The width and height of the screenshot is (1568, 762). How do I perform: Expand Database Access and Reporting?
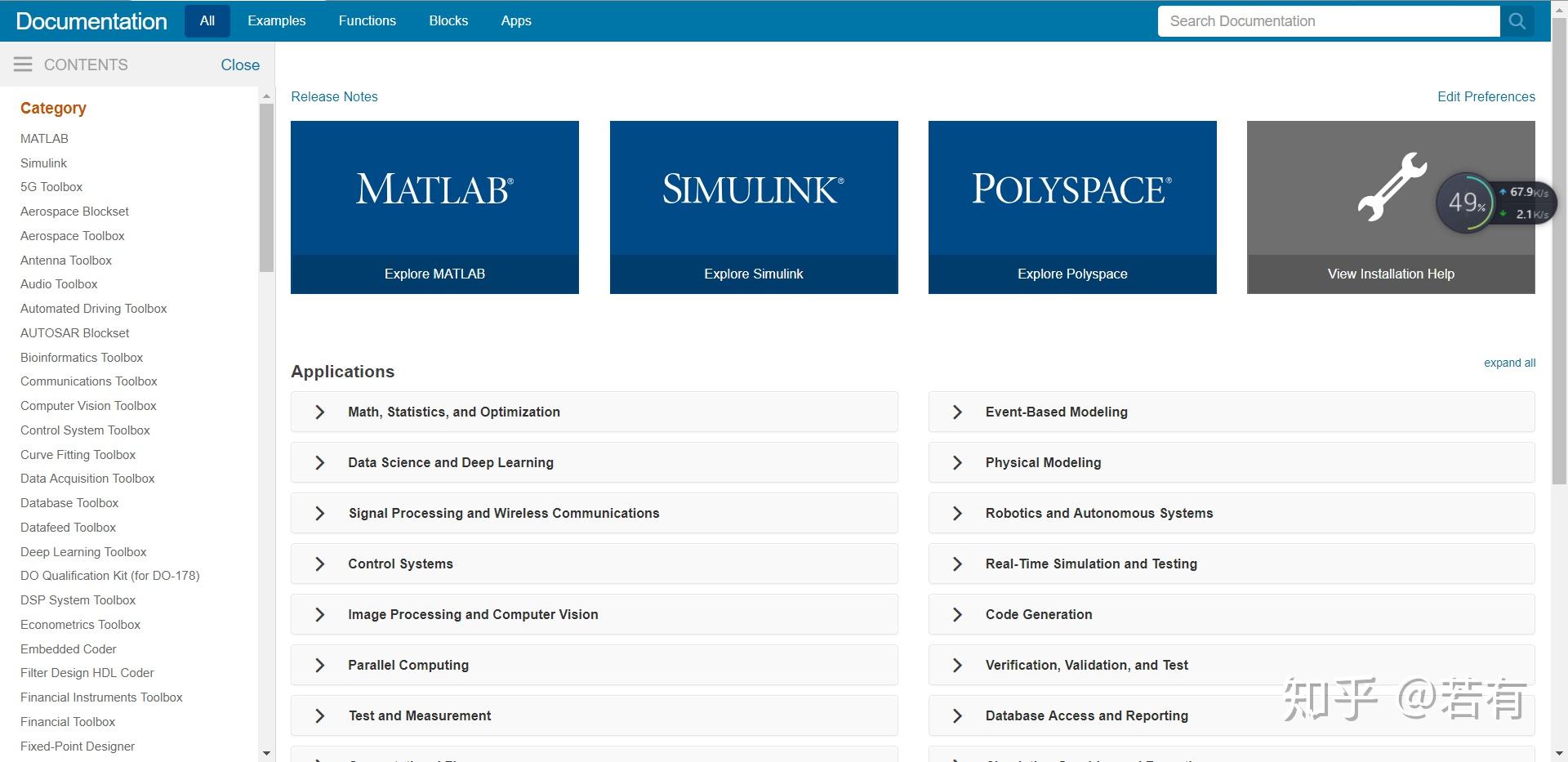click(1232, 716)
